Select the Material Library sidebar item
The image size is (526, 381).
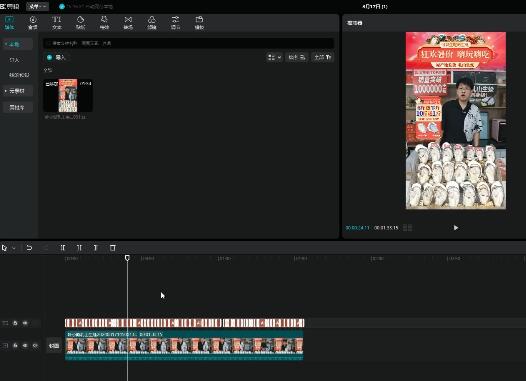pyautogui.click(x=17, y=107)
